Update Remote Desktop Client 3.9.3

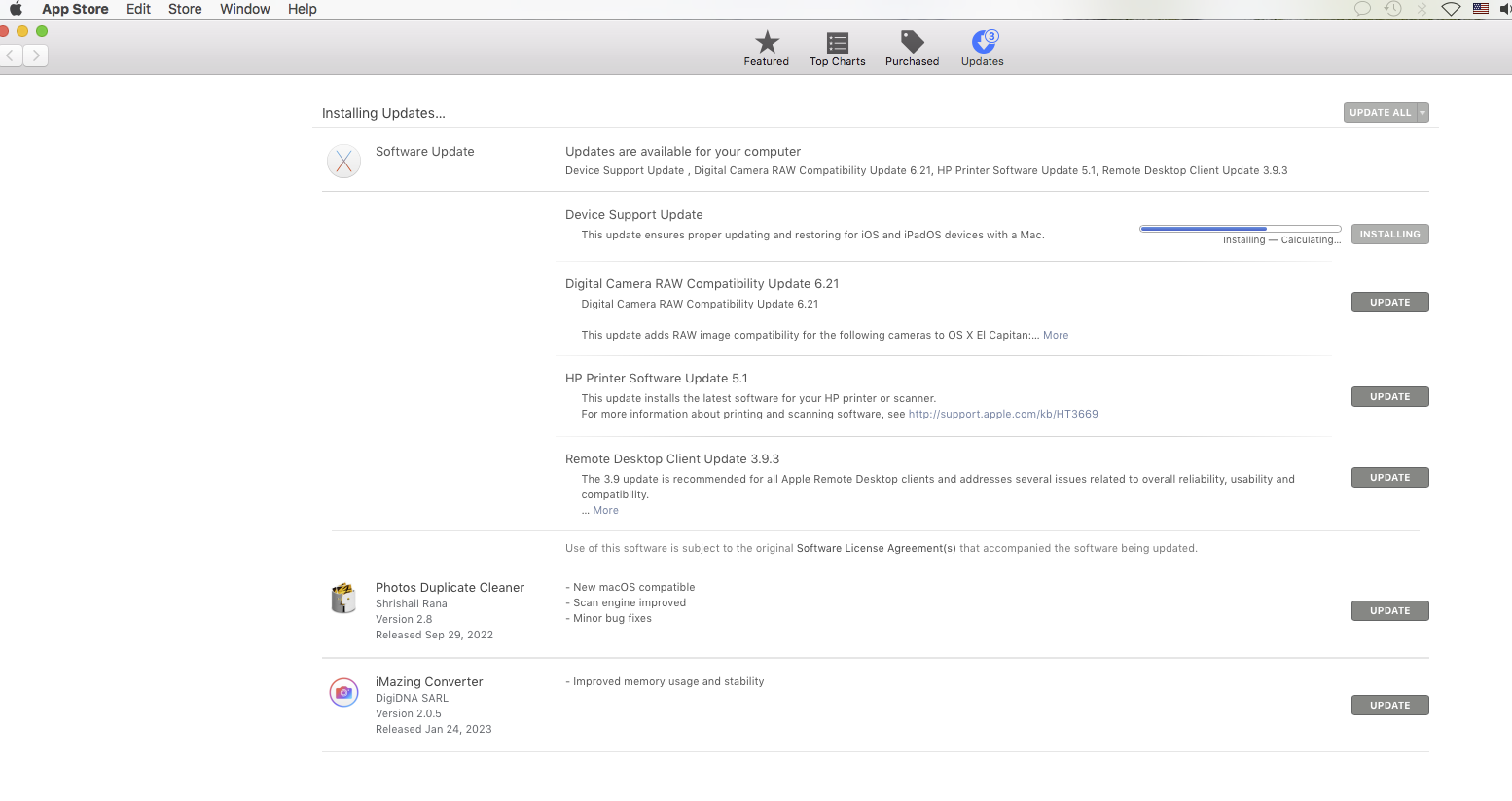(x=1389, y=478)
